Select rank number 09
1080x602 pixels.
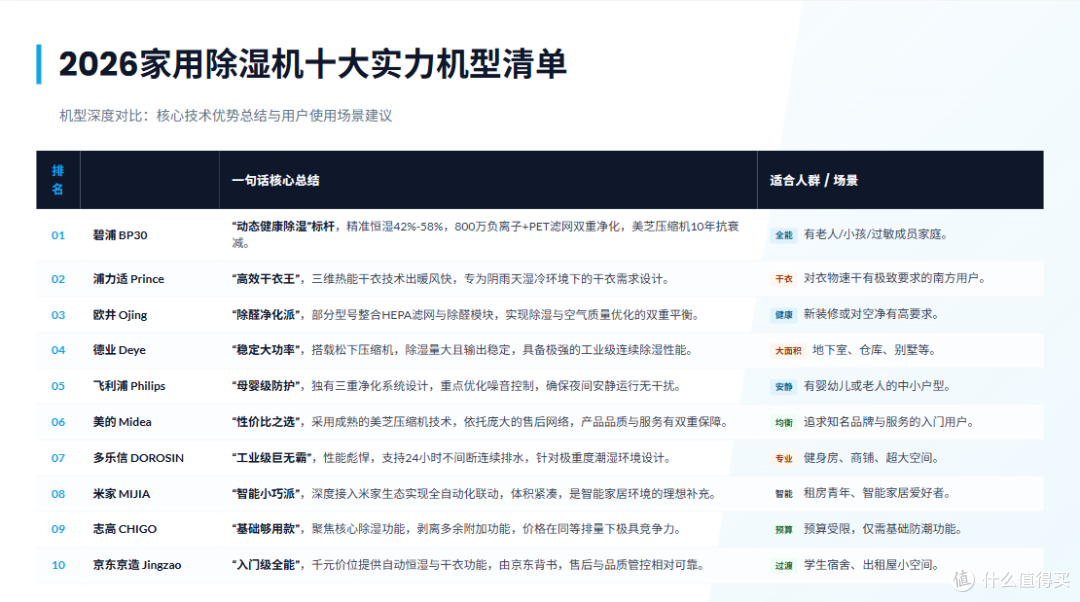tap(58, 529)
